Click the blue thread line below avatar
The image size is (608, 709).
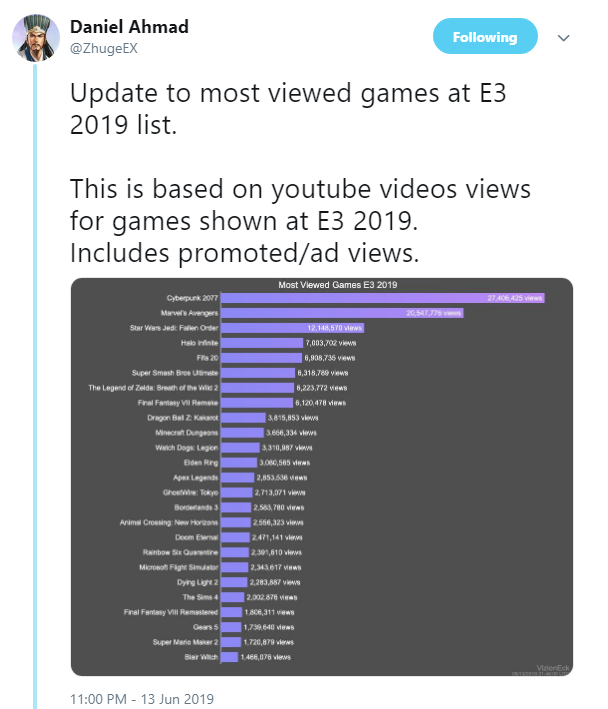[35, 386]
